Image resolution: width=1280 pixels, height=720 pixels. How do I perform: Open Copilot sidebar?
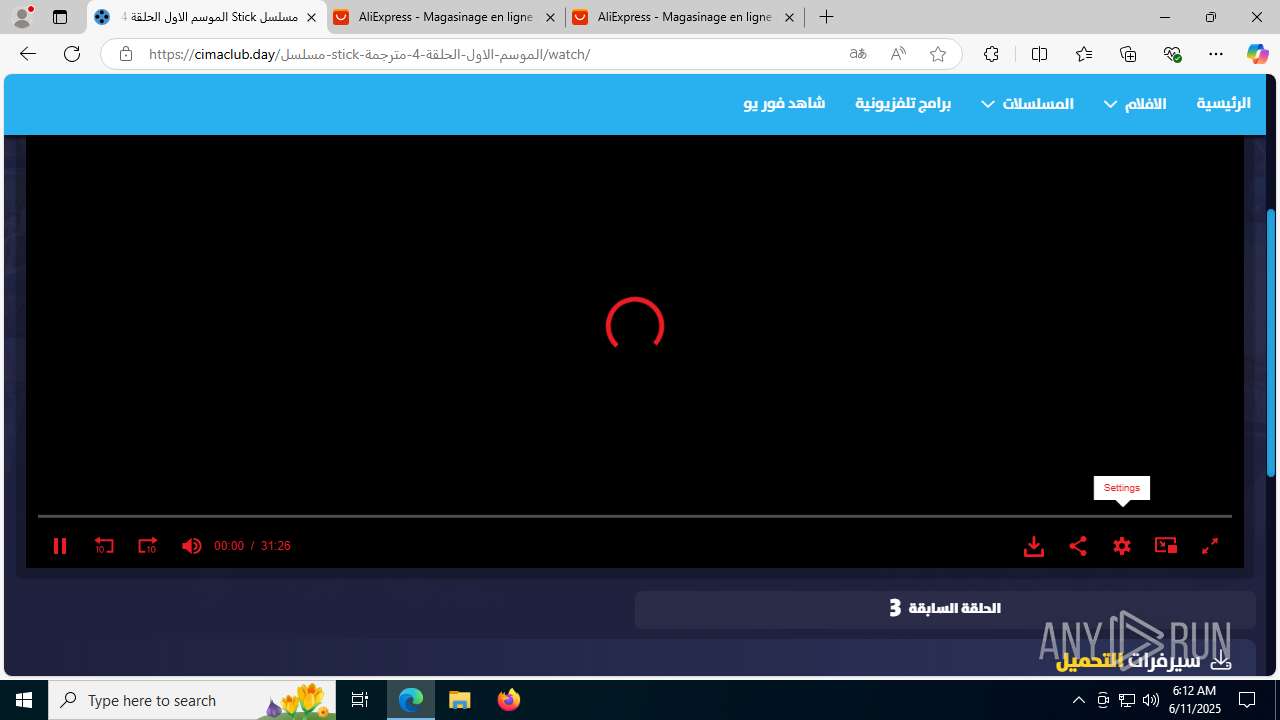coord(1257,54)
